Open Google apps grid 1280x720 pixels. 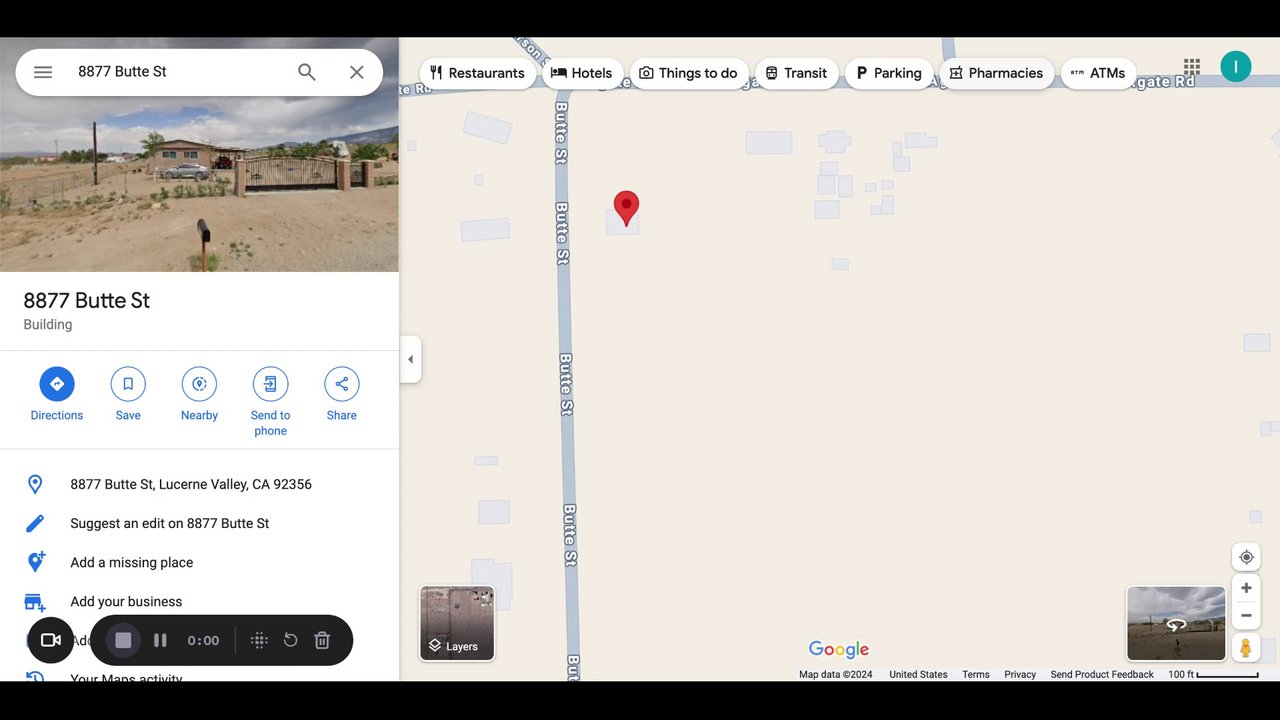click(1192, 67)
